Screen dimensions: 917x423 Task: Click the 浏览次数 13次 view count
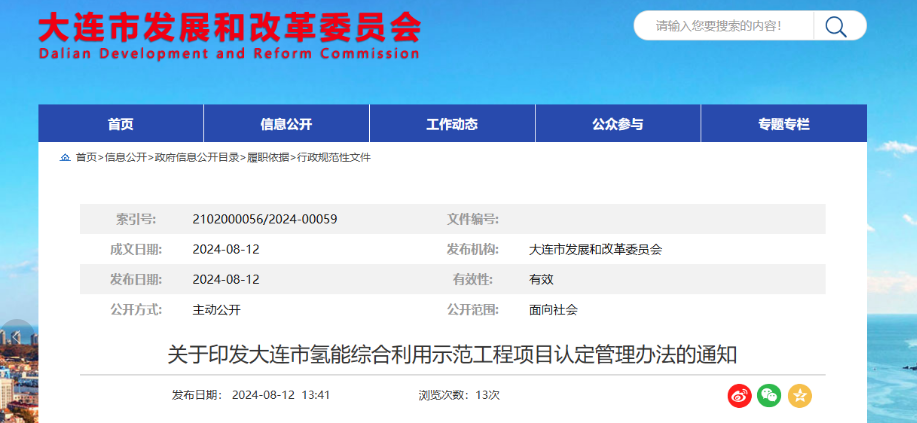point(459,395)
